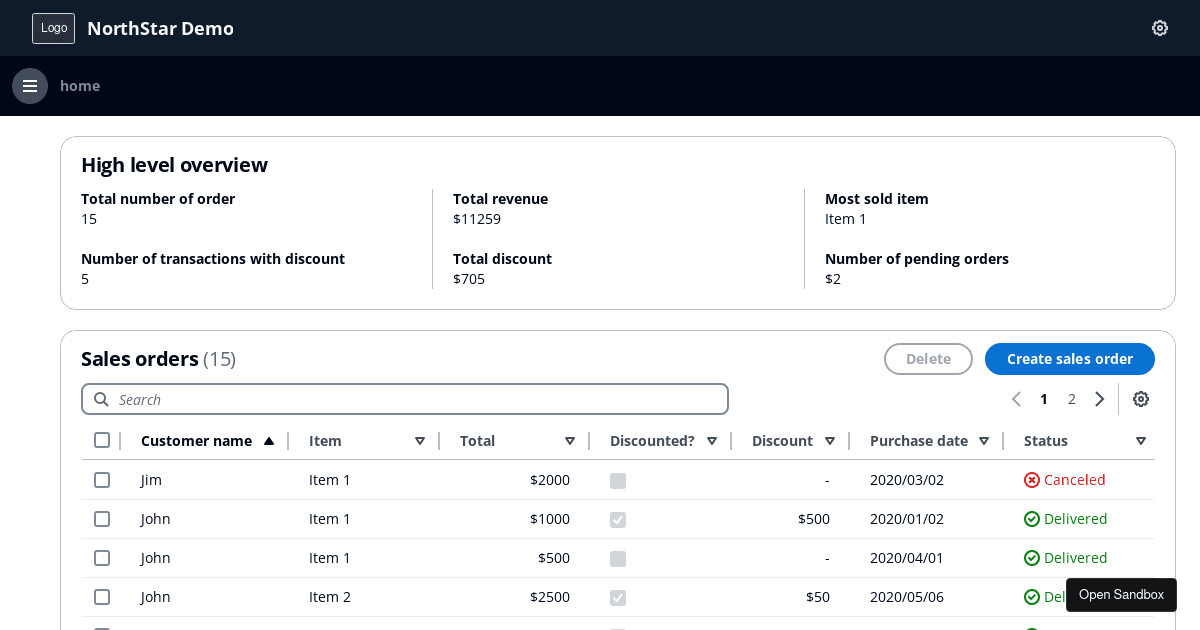Click the Canceled status icon on Jim's order
Image resolution: width=1200 pixels, height=630 pixels.
tap(1032, 480)
